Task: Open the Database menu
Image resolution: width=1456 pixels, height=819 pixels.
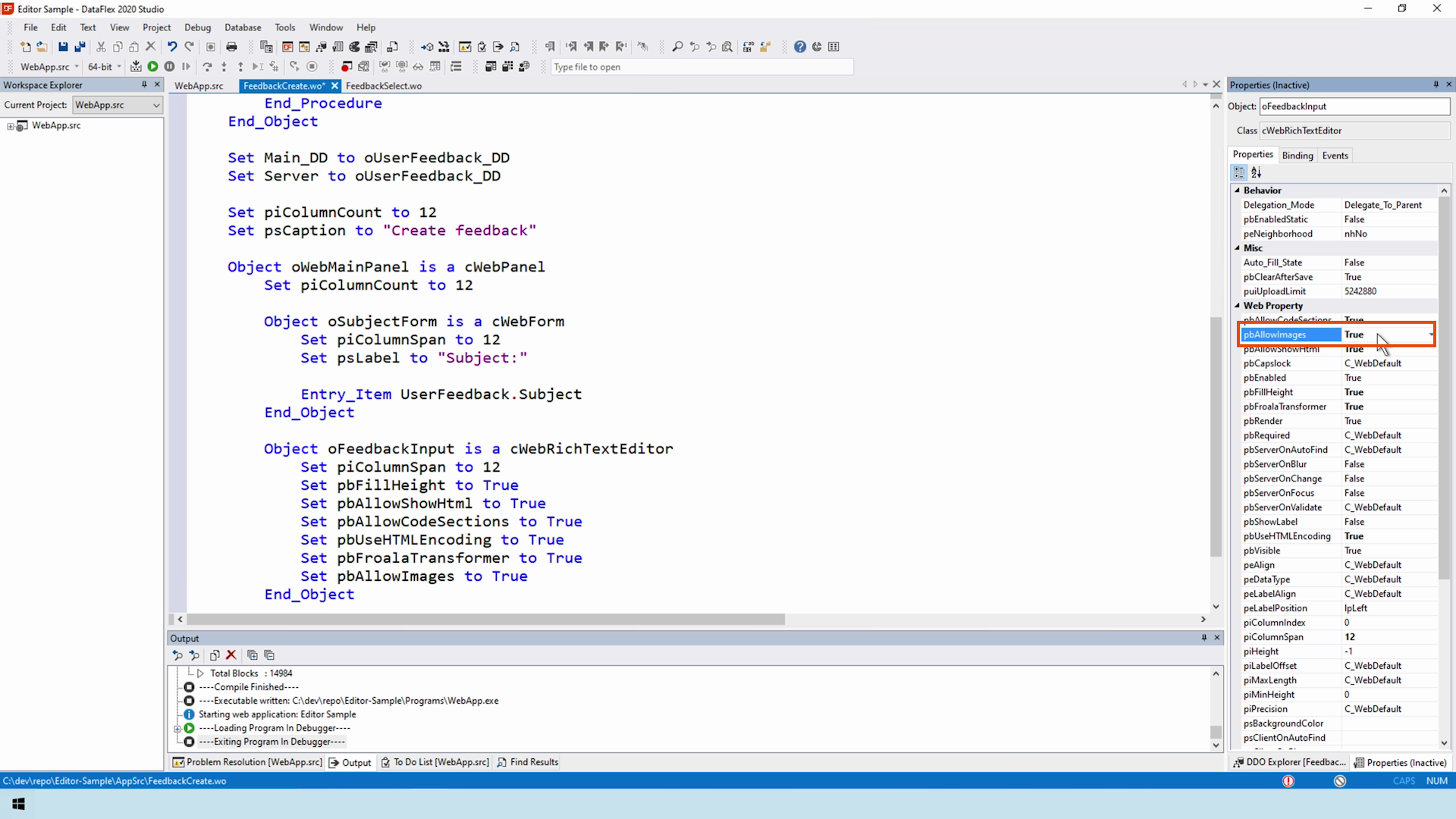Action: click(242, 27)
